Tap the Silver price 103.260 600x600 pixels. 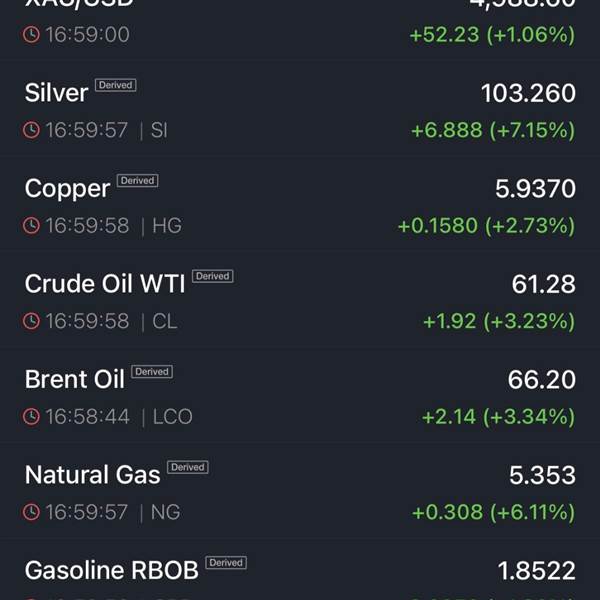[528, 93]
